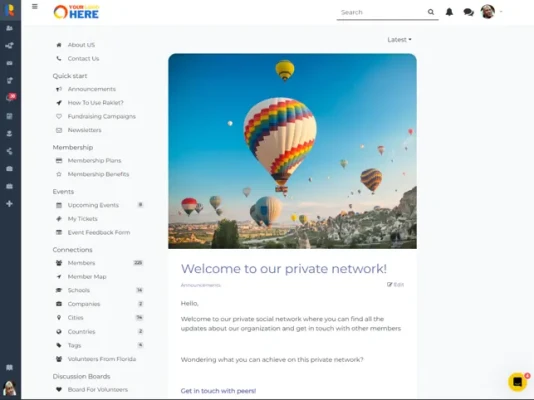Open the Members list

point(81,263)
